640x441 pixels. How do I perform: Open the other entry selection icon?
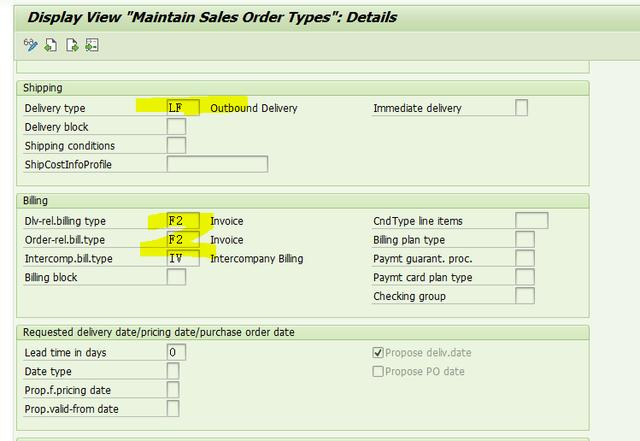91,45
